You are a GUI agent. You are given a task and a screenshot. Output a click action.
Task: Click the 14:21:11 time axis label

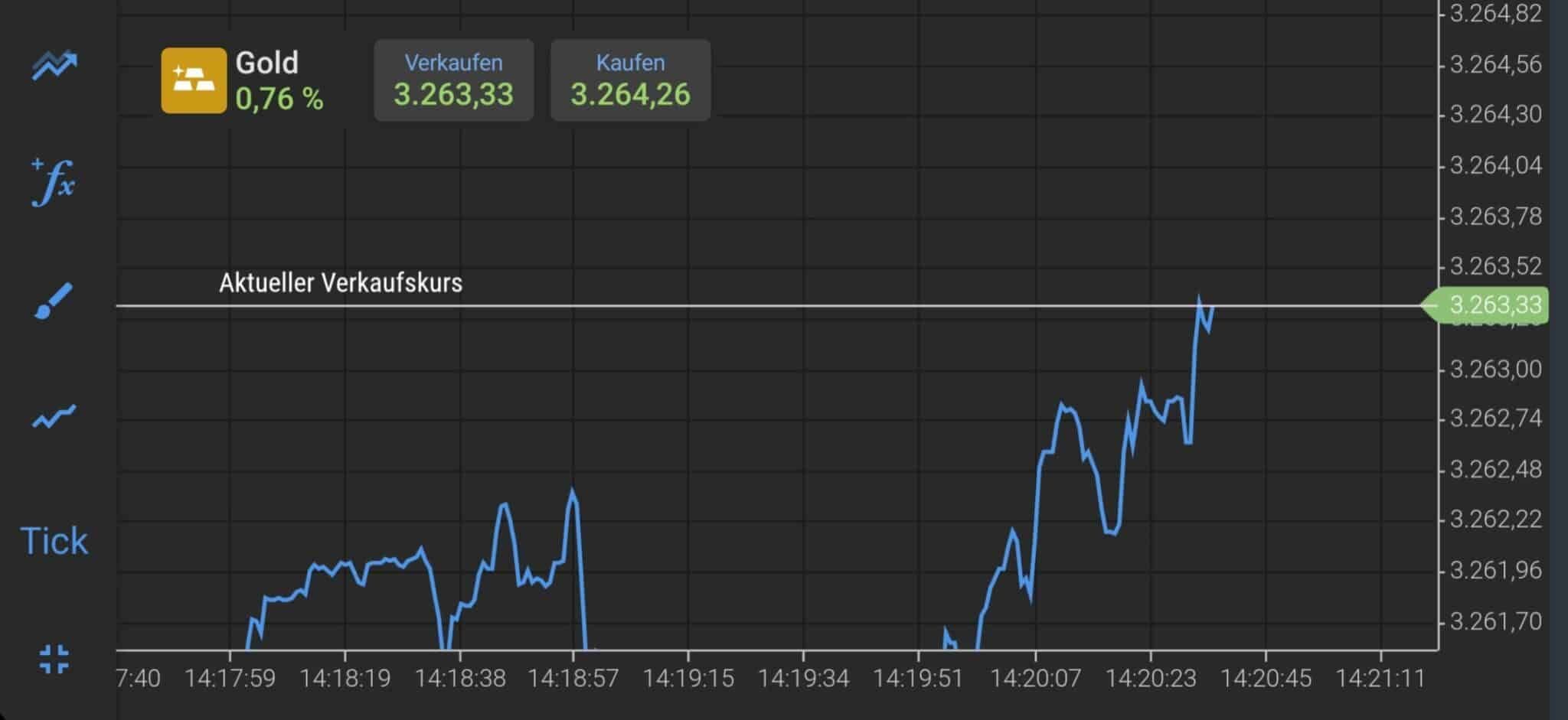tap(1380, 678)
